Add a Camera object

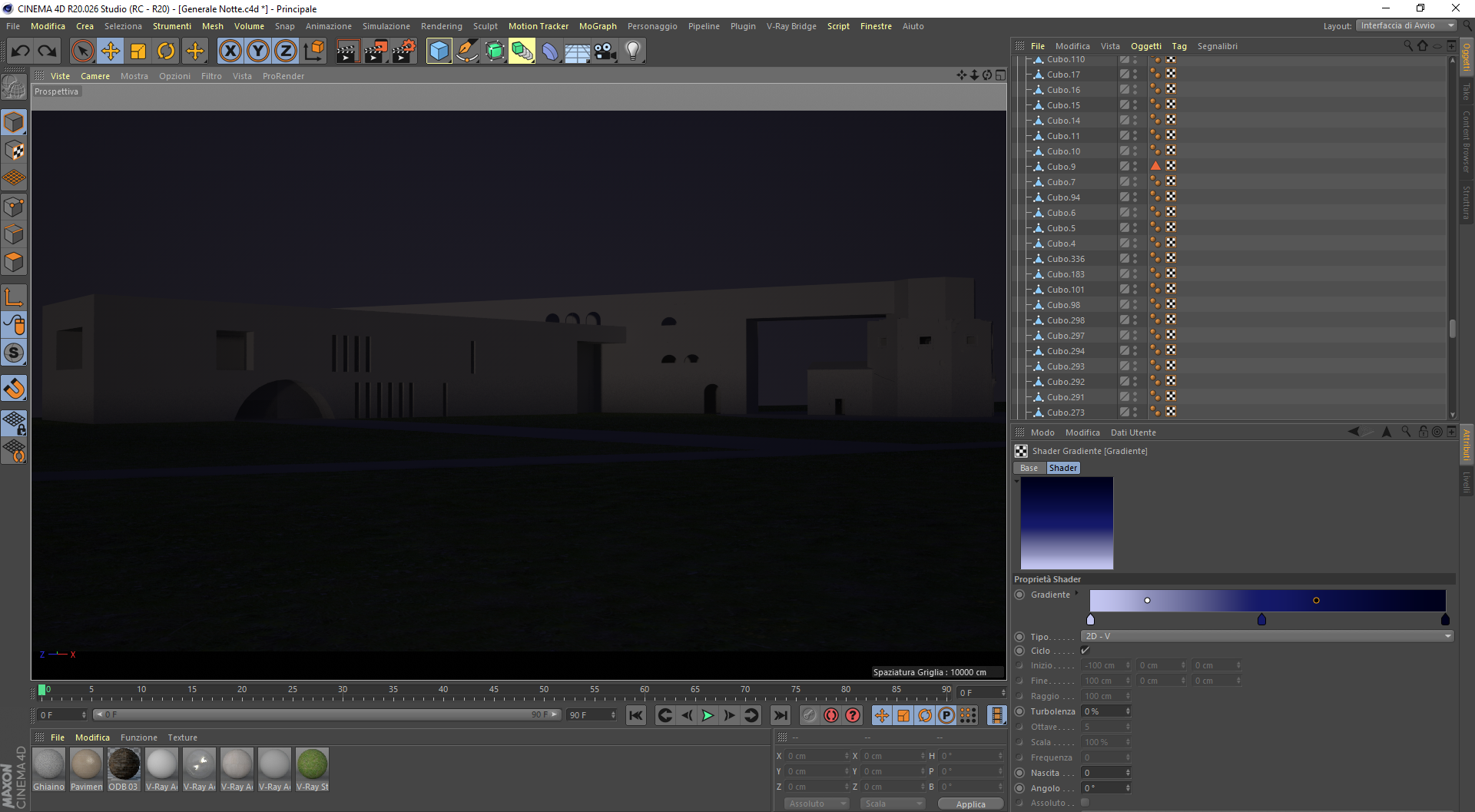click(605, 51)
